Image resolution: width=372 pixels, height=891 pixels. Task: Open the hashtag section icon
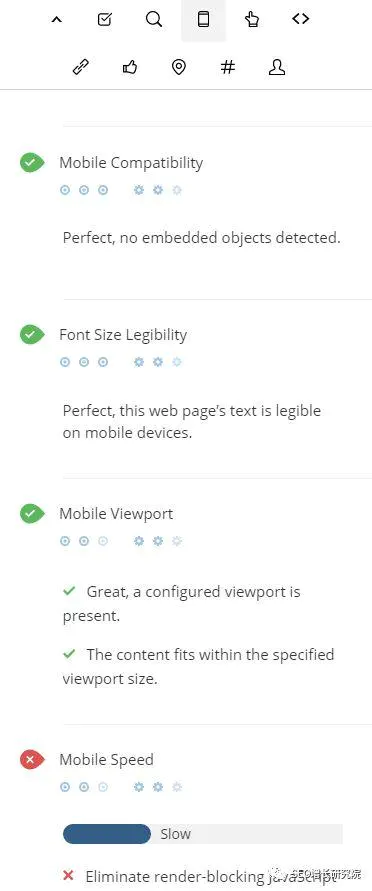click(x=227, y=68)
